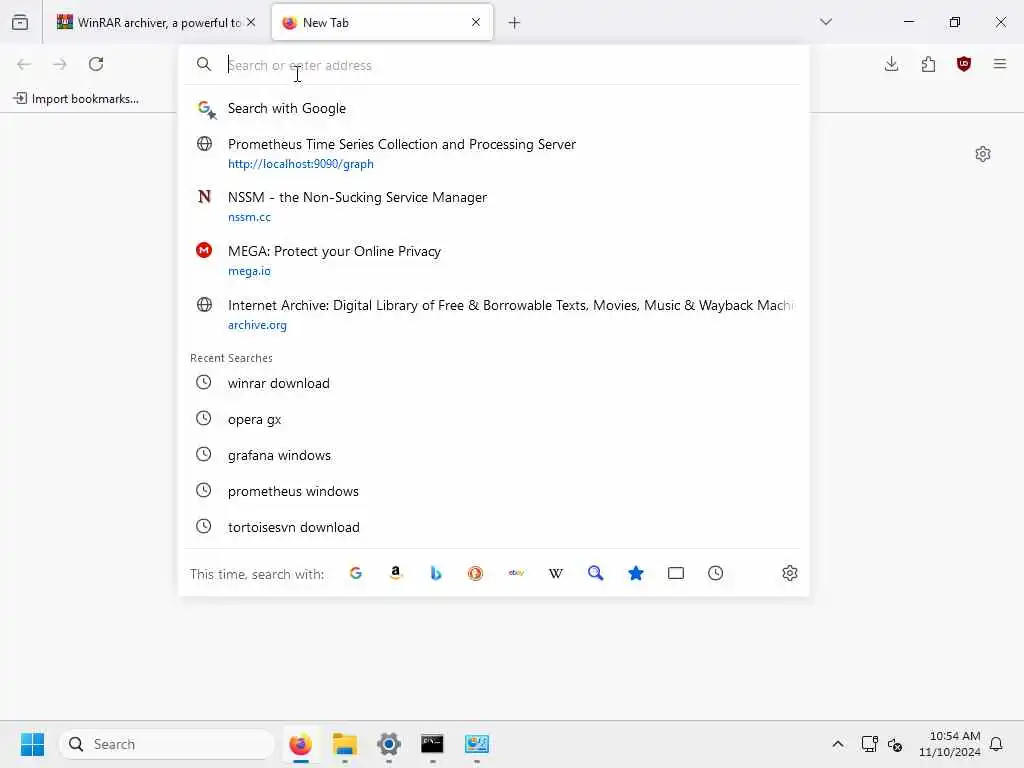1024x768 pixels.
Task: Open Internet Archive Digital Library suggestion
Action: click(493, 314)
